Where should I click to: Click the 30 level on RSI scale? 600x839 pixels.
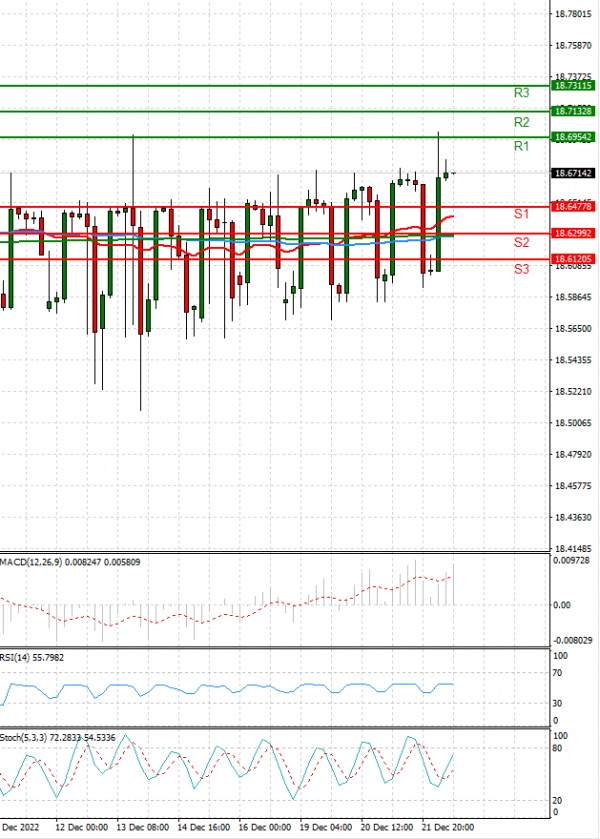pos(557,704)
